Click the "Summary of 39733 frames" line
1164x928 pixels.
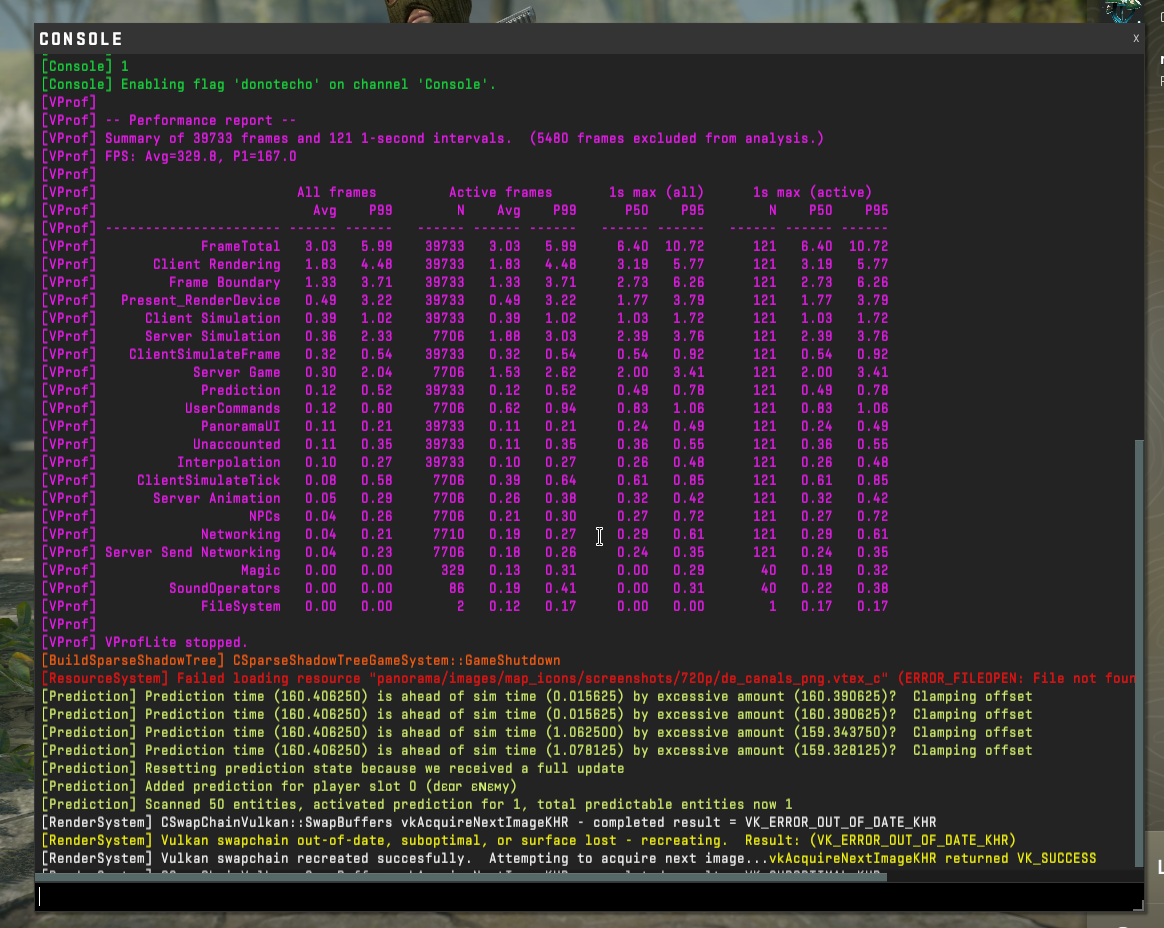pyautogui.click(x=433, y=138)
